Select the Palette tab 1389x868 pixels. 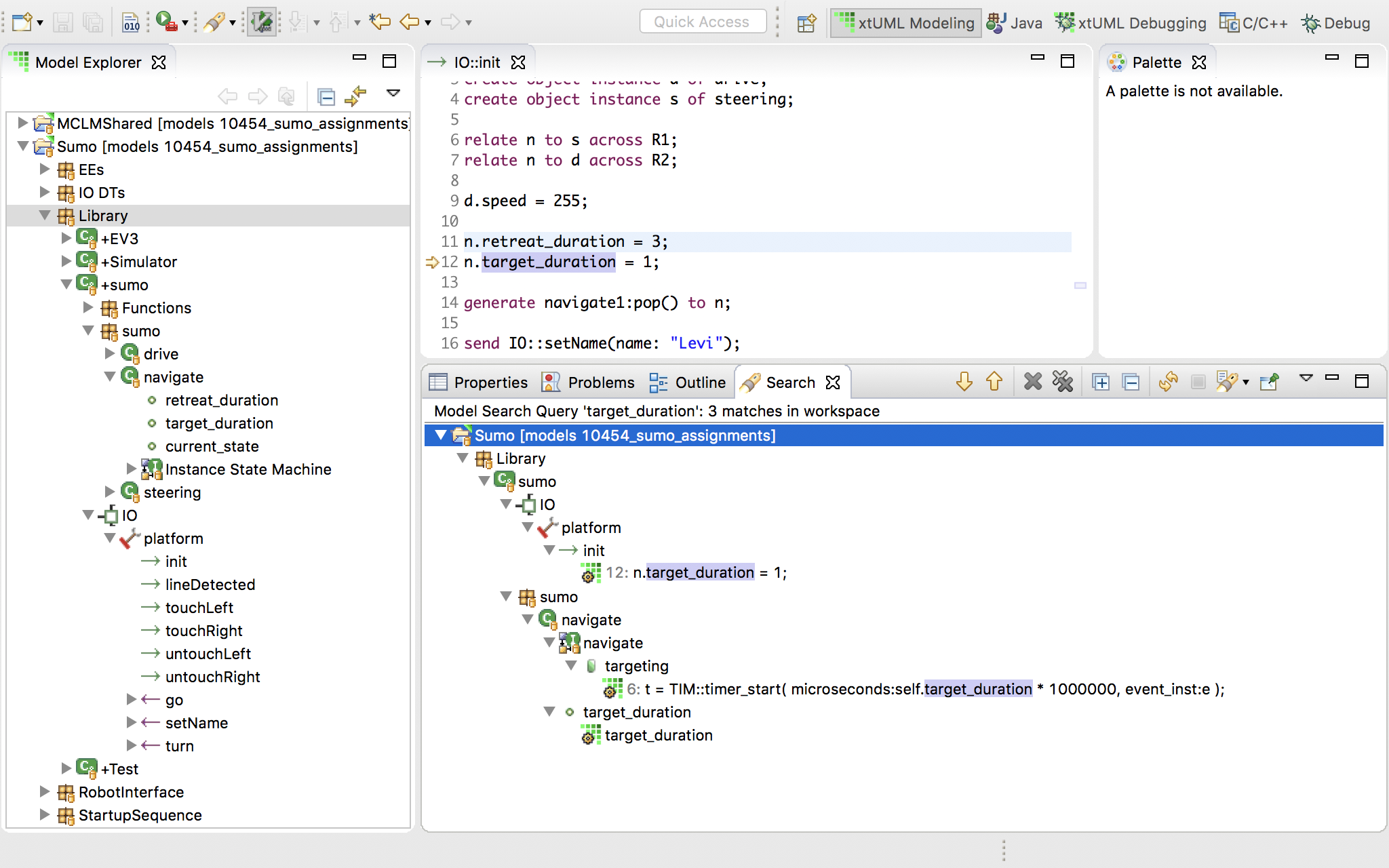[x=1157, y=62]
